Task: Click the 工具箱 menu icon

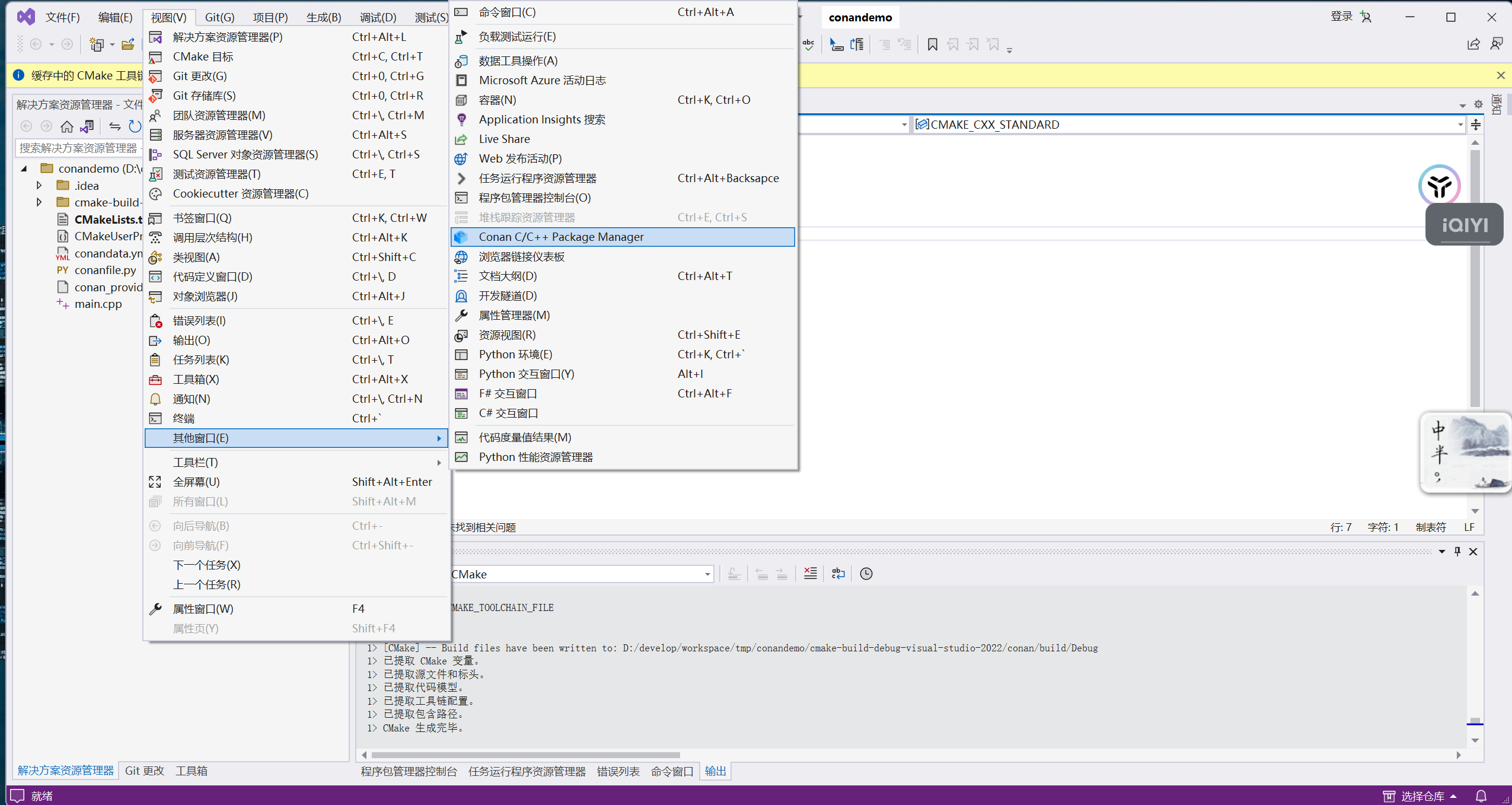Action: coord(155,380)
